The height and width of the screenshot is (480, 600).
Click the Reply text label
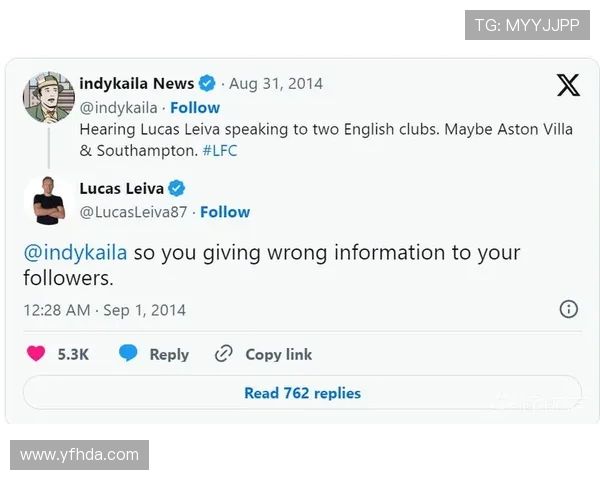coord(169,354)
